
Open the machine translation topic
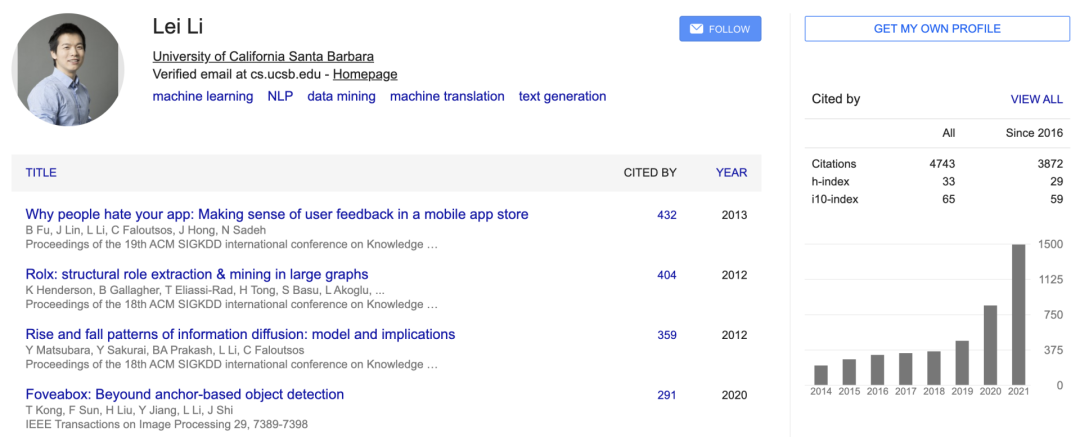point(447,97)
